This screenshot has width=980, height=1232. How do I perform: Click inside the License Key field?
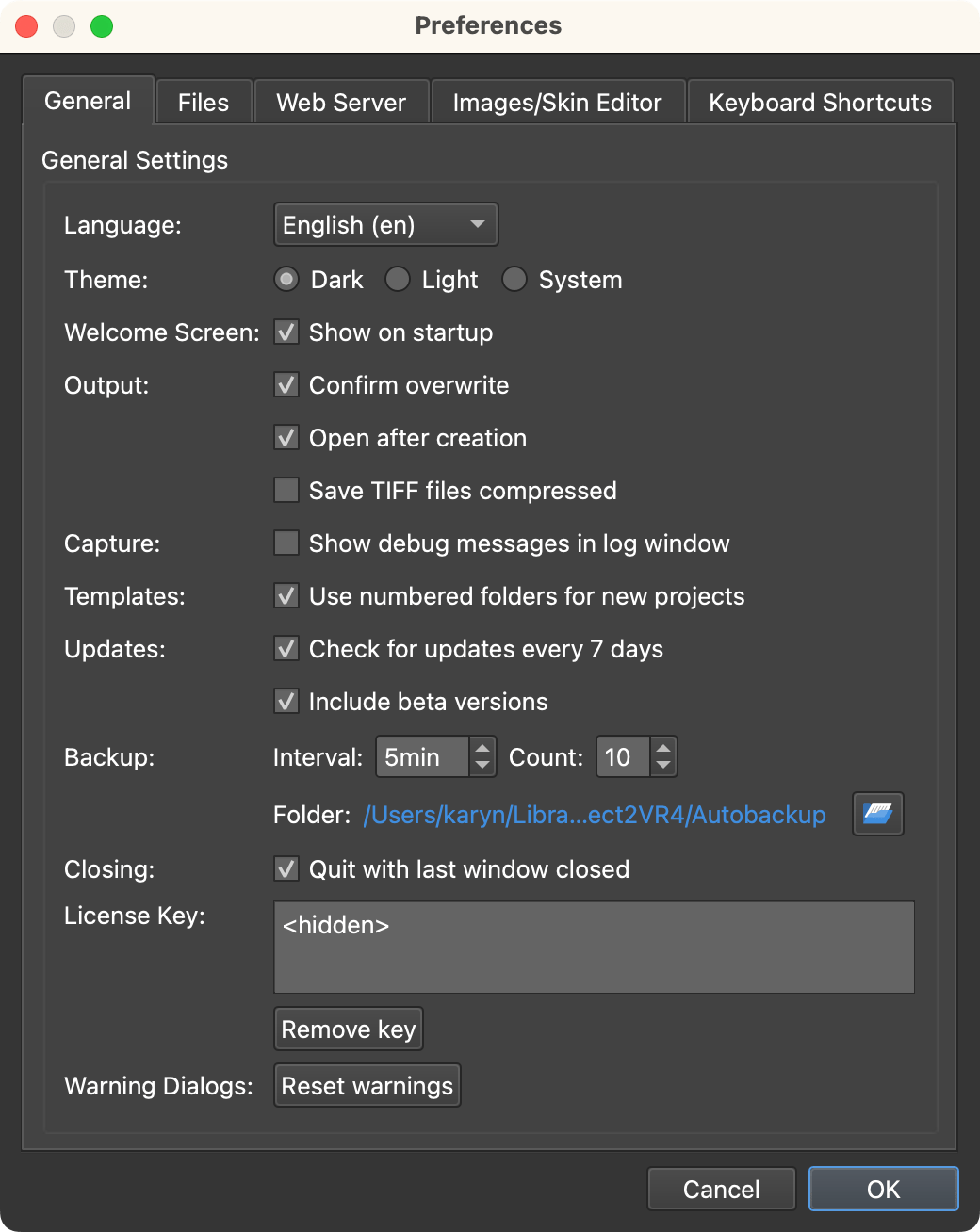(594, 948)
